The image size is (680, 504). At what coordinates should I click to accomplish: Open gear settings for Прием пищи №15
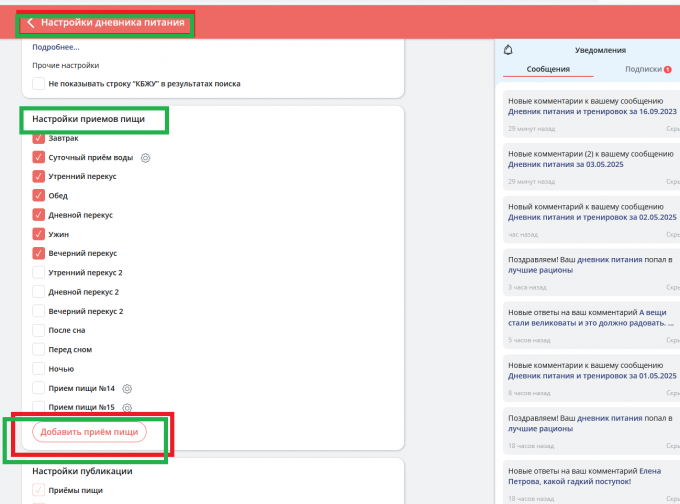pyautogui.click(x=127, y=408)
